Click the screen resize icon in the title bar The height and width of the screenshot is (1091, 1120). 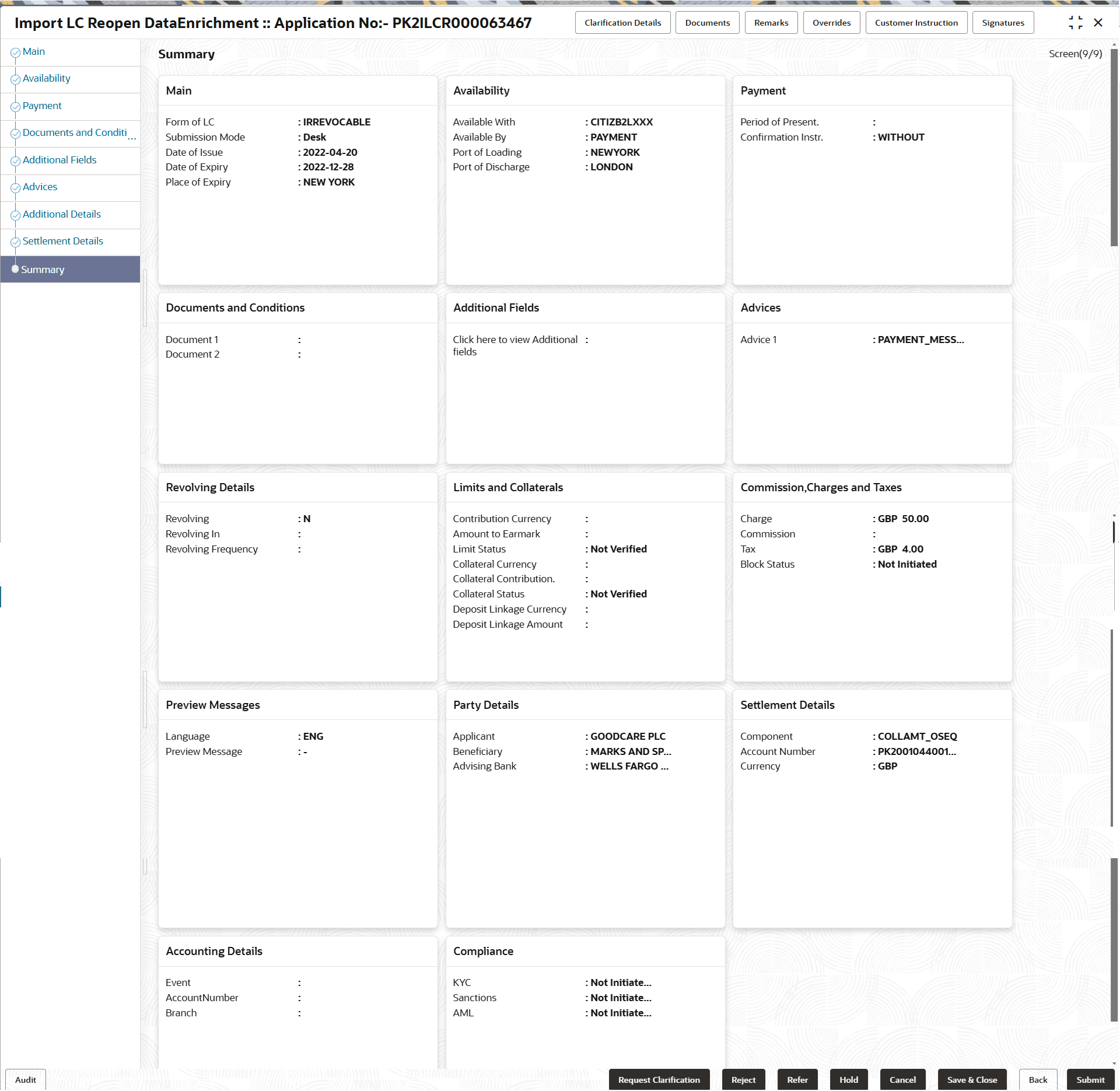(1076, 22)
